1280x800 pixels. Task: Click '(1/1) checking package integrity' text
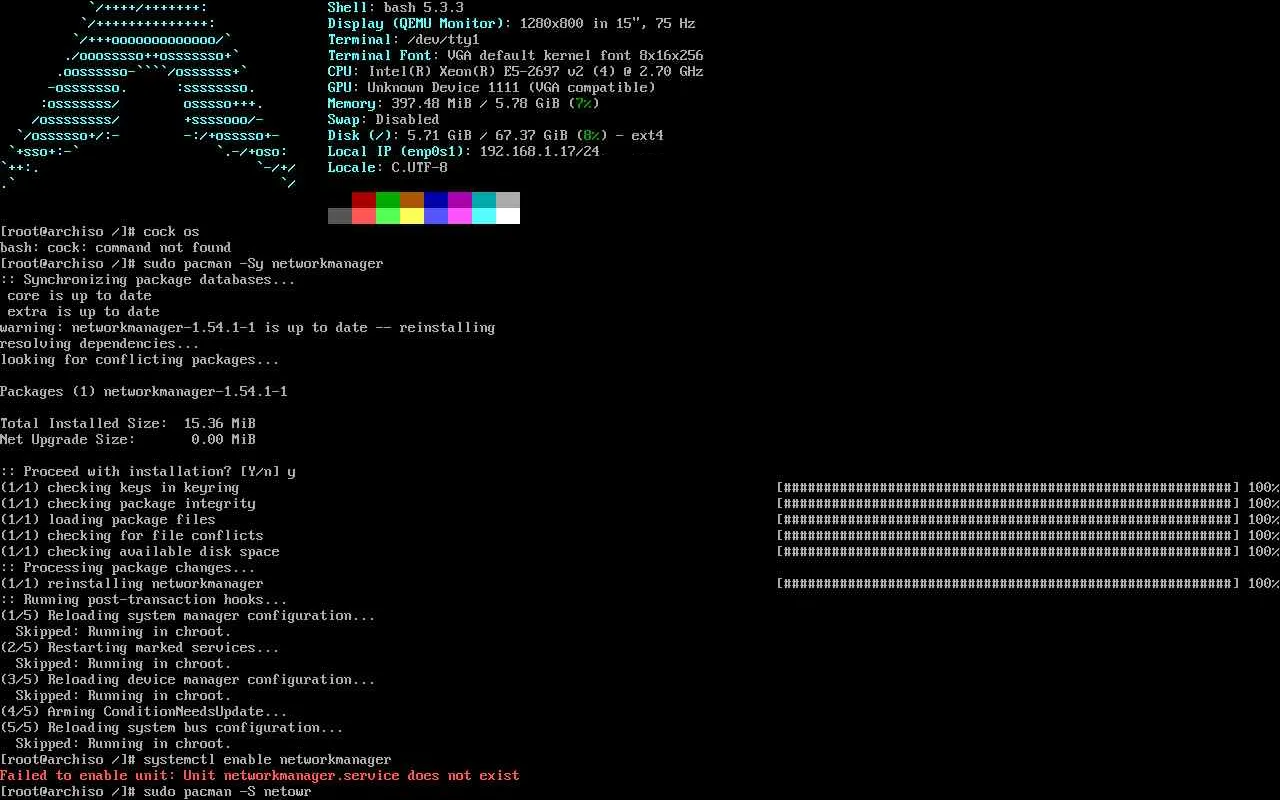127,504
